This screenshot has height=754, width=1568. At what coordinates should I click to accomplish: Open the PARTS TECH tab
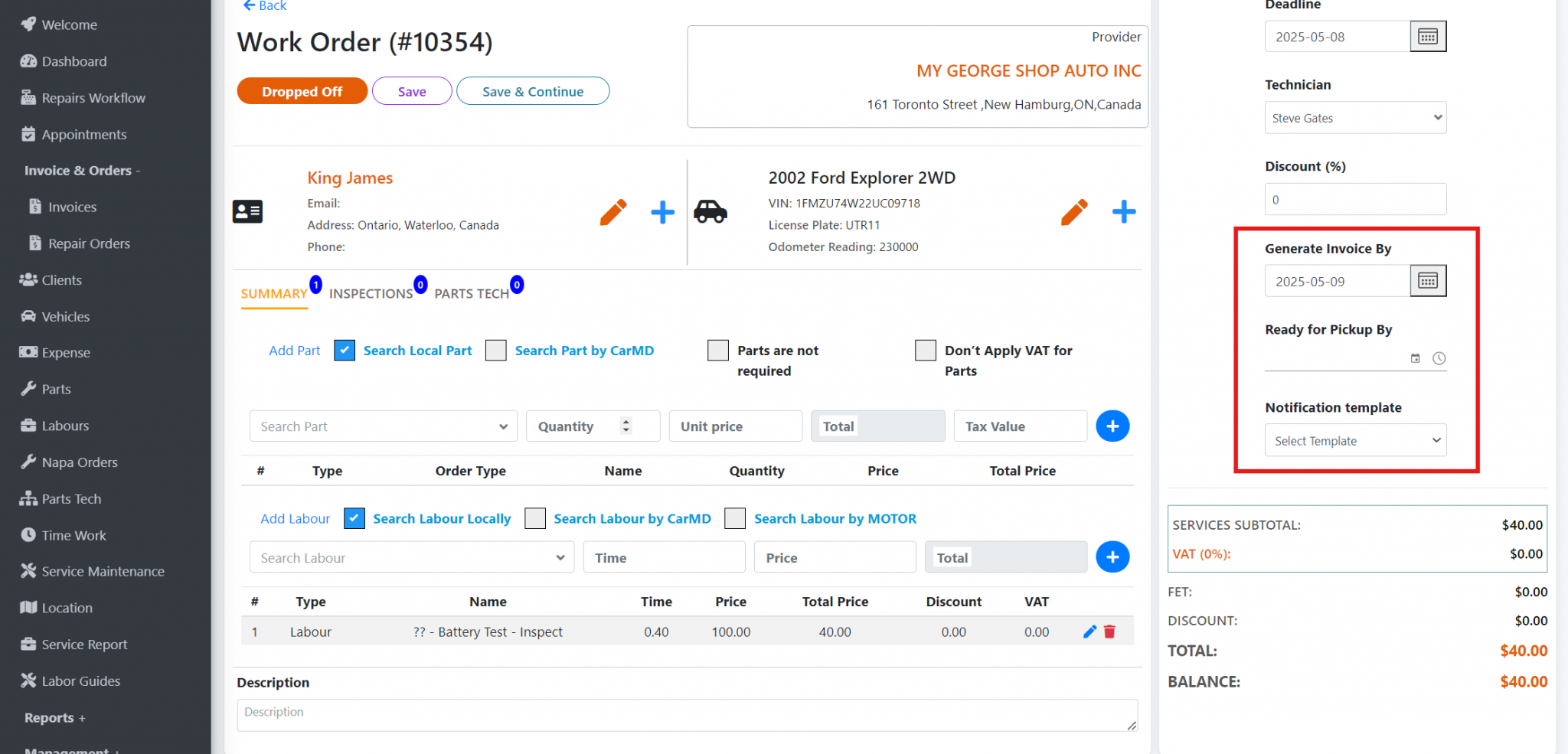coord(472,293)
